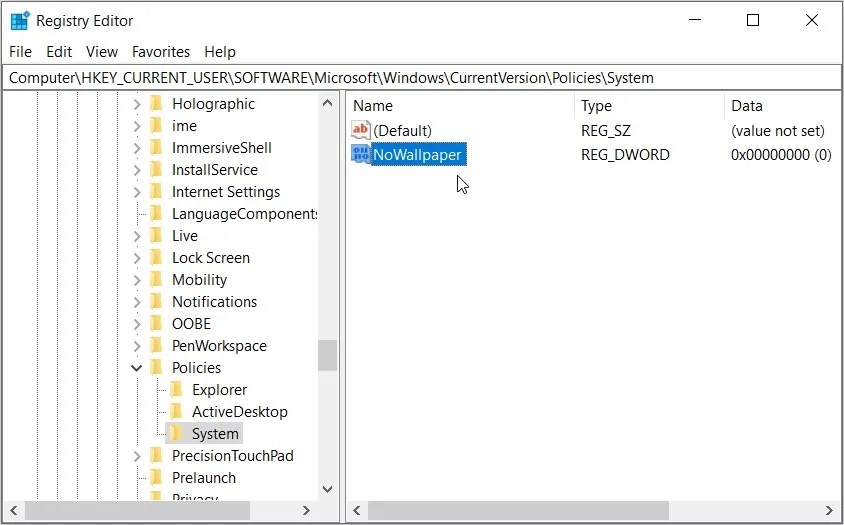Sort values by Data column header
Screen dimensions: 844x525
(783, 106)
